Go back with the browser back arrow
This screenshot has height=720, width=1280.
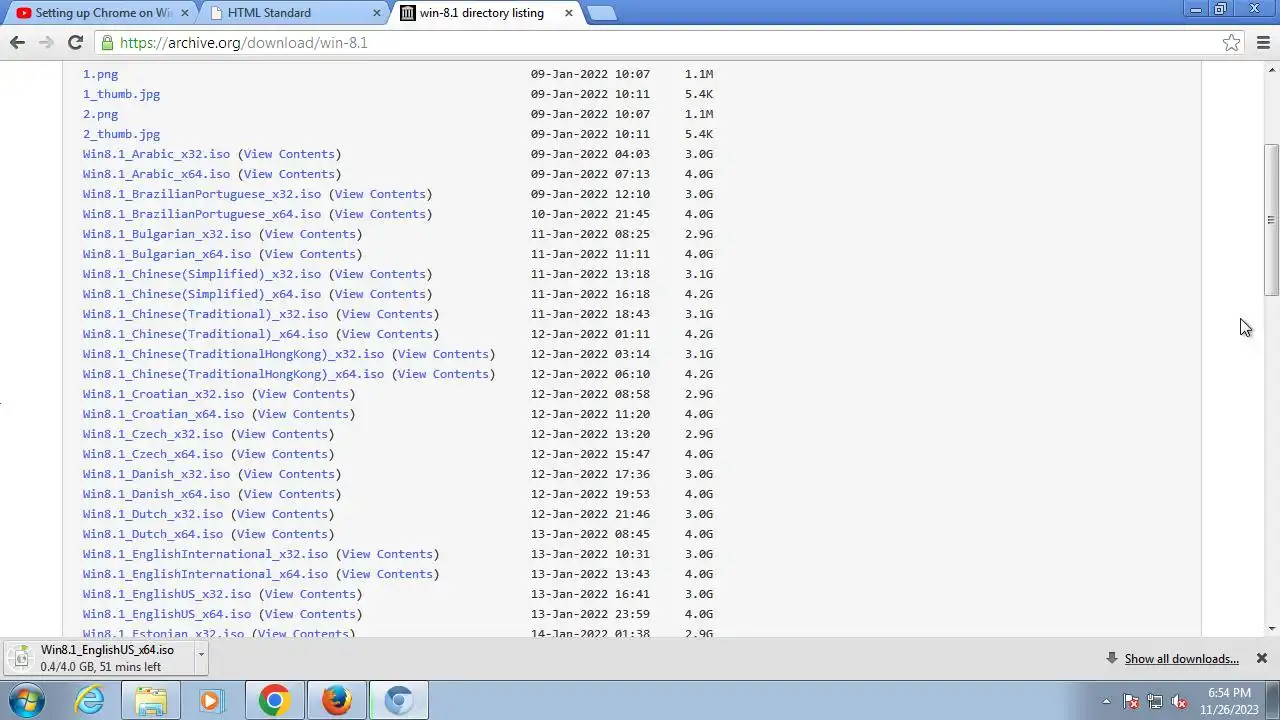(17, 42)
